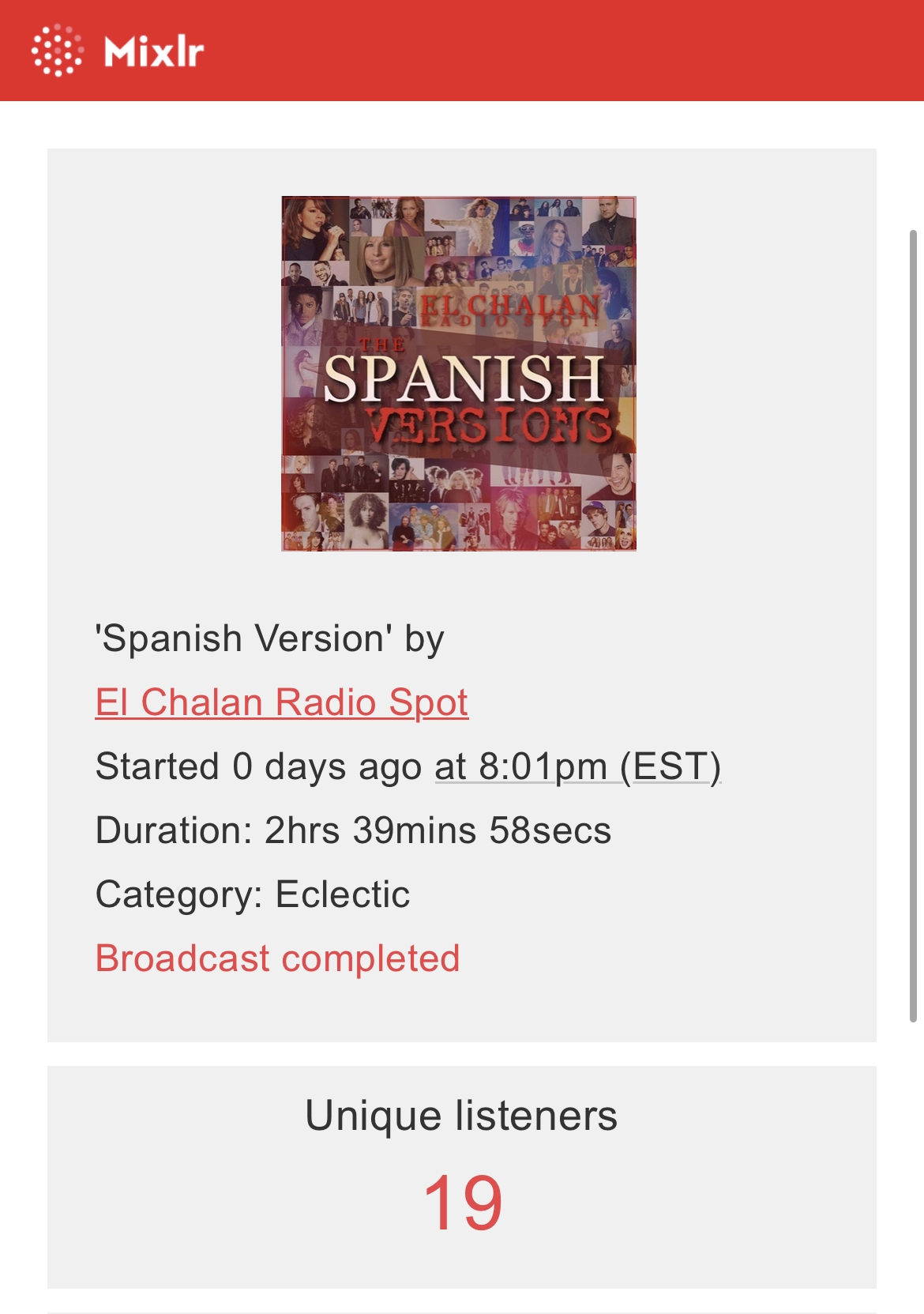Click the Mixlr wordmark in header

(x=154, y=52)
